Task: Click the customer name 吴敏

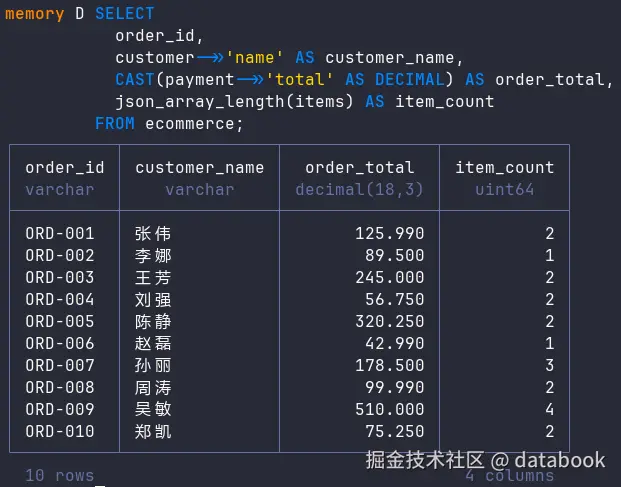Action: coord(153,409)
